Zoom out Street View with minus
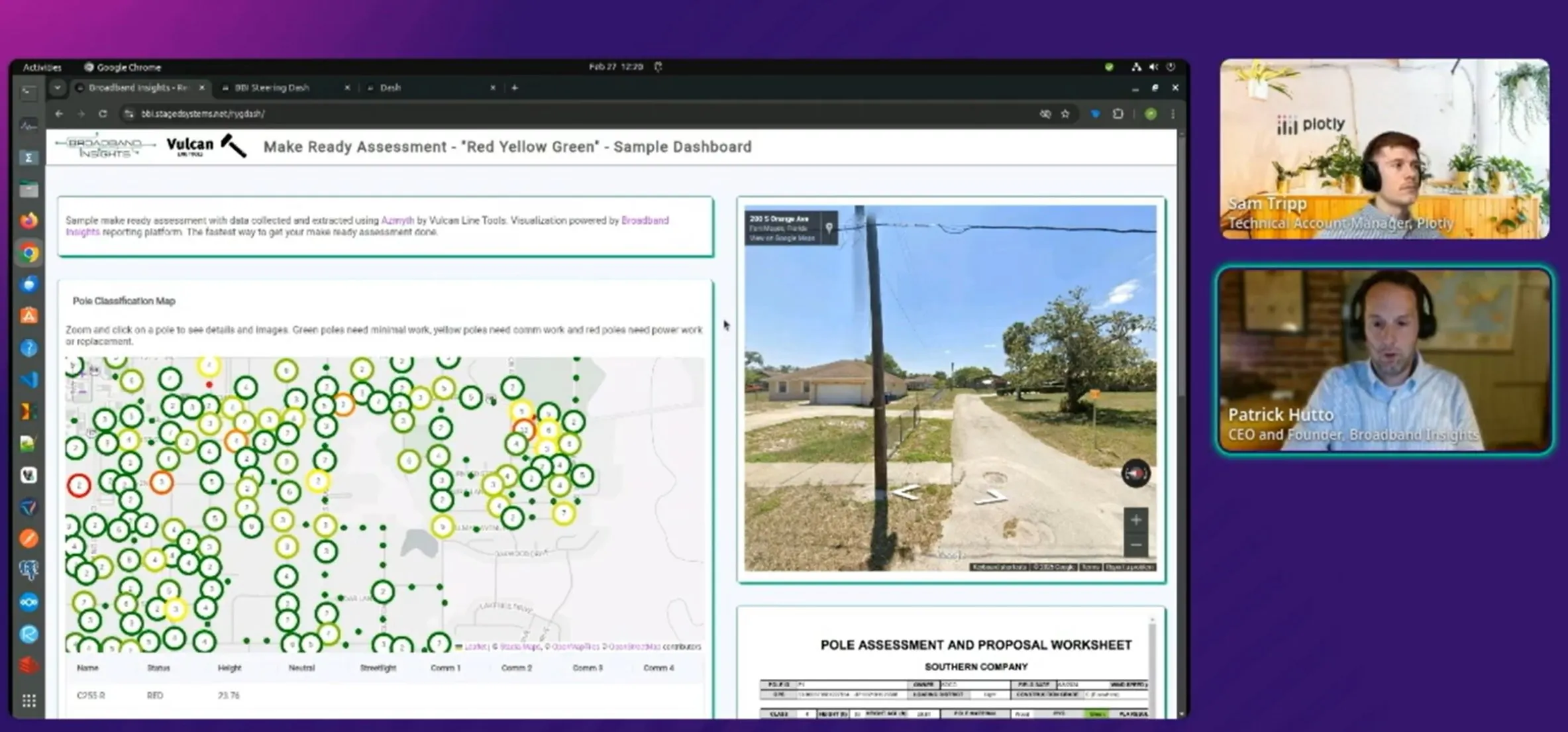 coord(1135,545)
